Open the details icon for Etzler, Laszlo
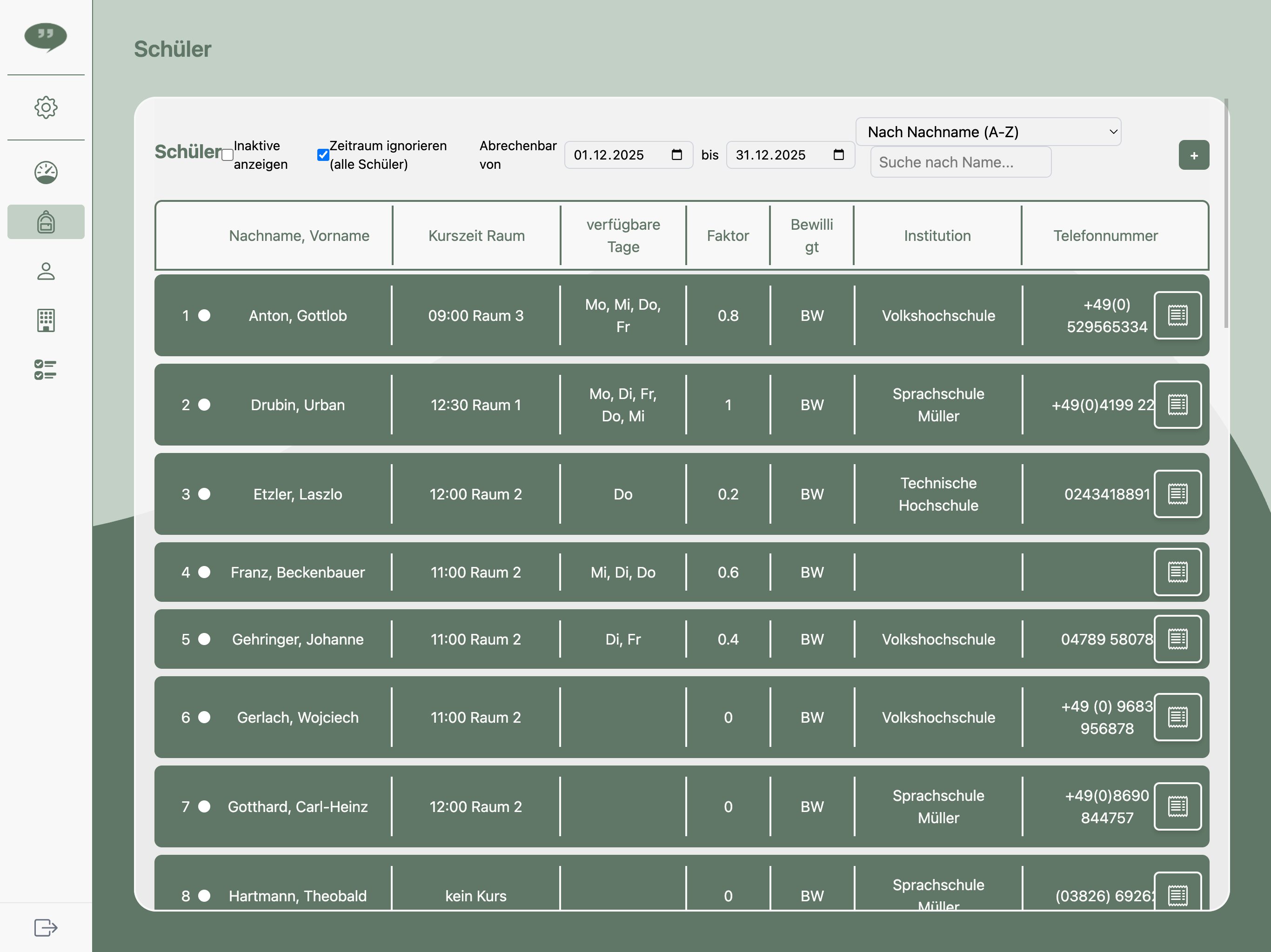The width and height of the screenshot is (1271, 952). coord(1177,494)
